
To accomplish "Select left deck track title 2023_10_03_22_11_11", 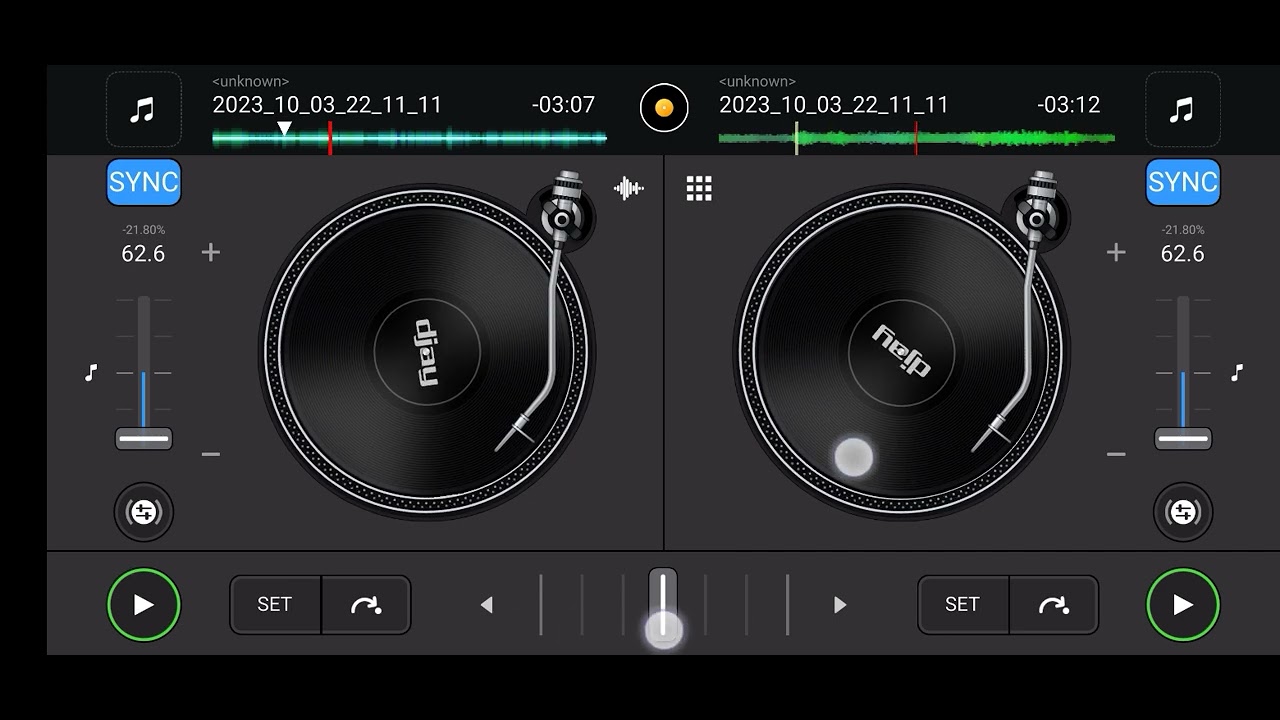I will click(327, 105).
